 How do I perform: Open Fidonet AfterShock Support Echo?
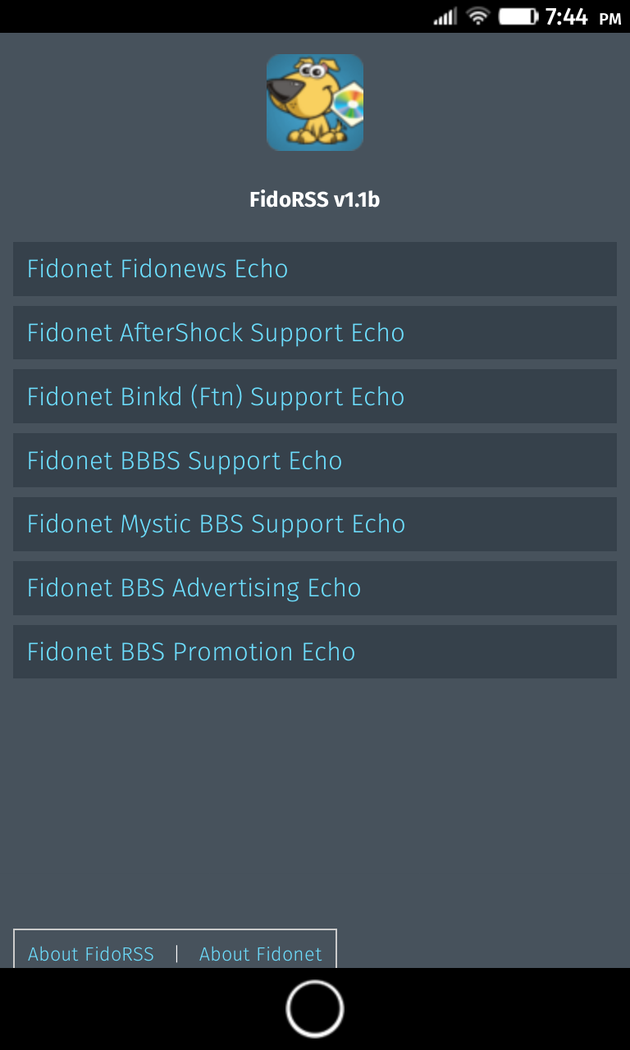[x=215, y=333]
